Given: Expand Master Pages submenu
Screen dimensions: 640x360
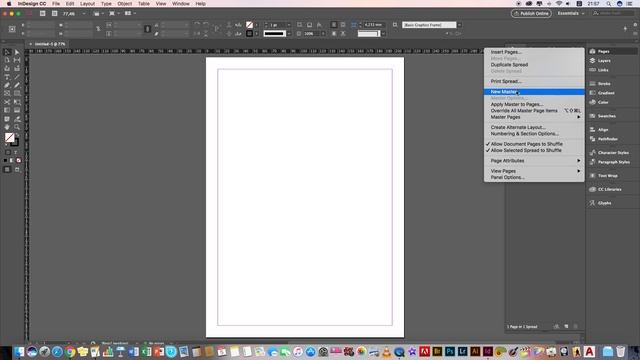Looking at the screenshot, I should pos(534,117).
